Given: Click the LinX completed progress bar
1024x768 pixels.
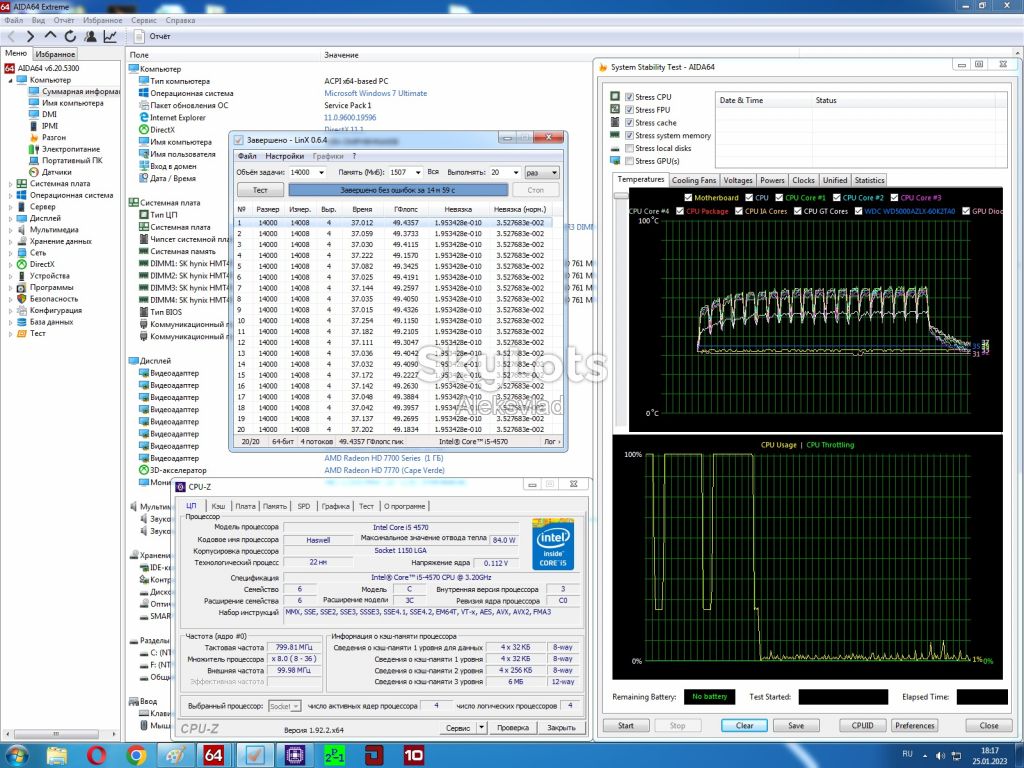Looking at the screenshot, I should click(398, 190).
